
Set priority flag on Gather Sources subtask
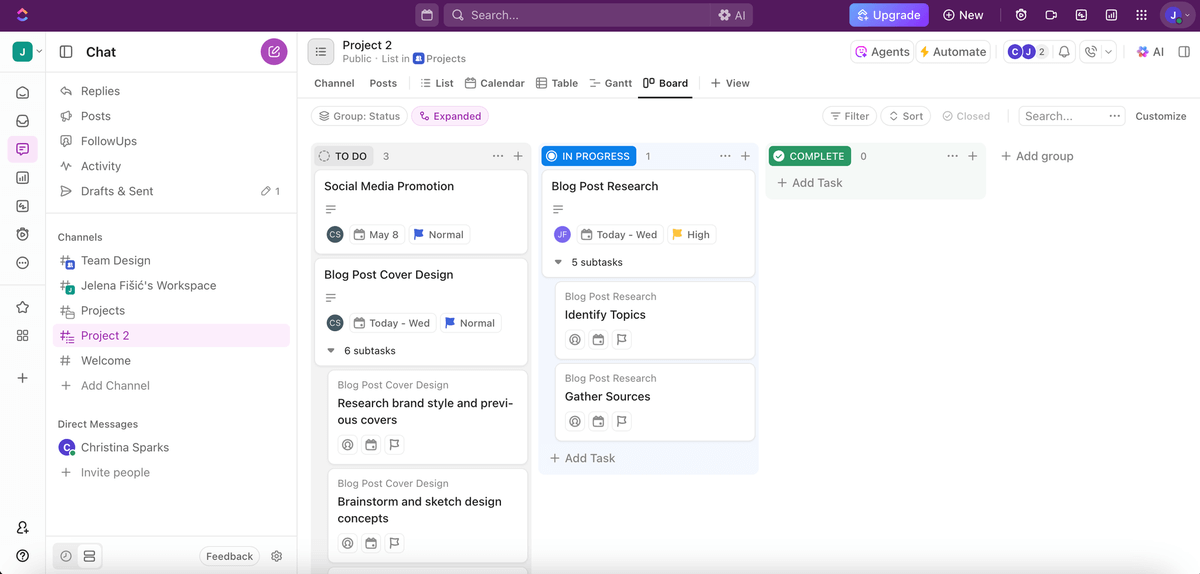622,421
